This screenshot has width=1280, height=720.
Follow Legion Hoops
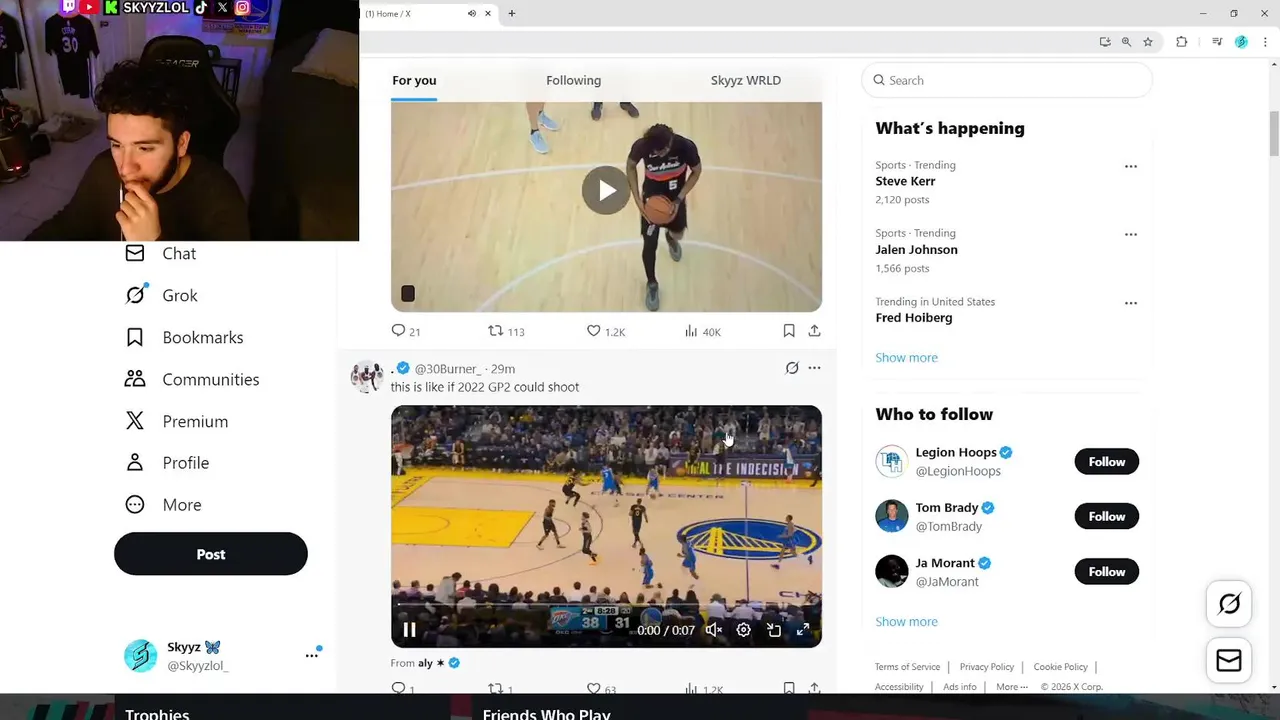point(1106,461)
